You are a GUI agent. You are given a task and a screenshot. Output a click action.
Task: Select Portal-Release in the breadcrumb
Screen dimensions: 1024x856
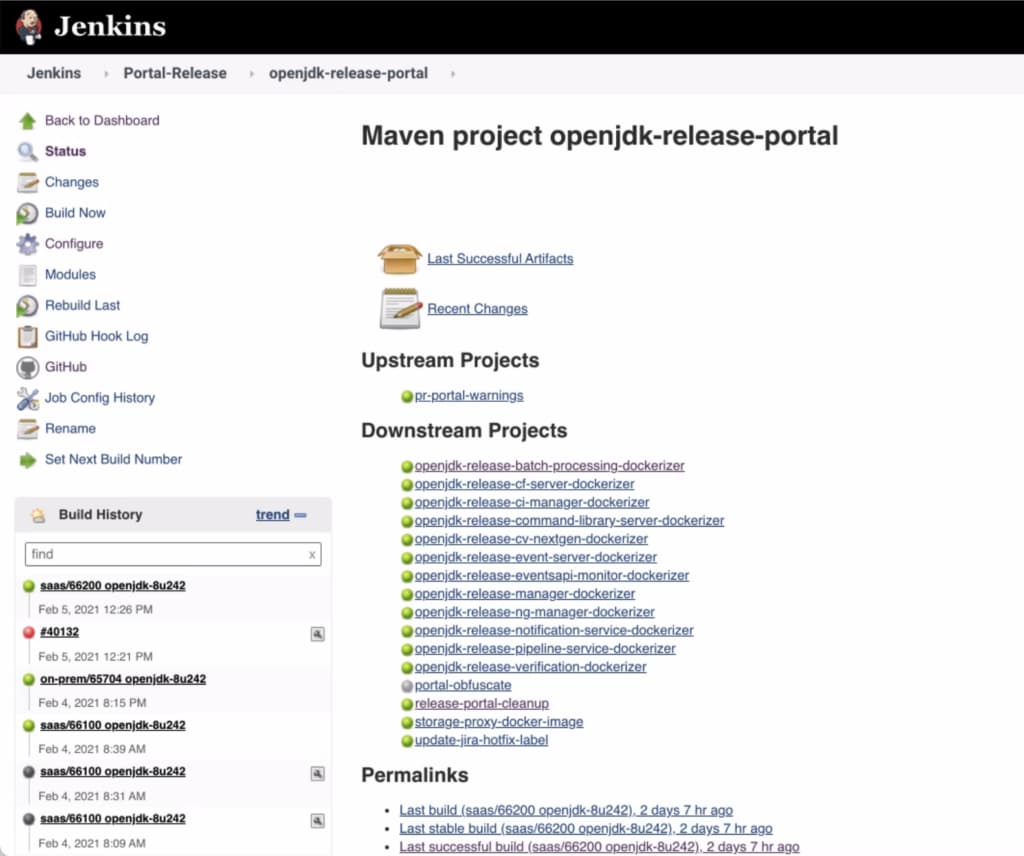174,73
